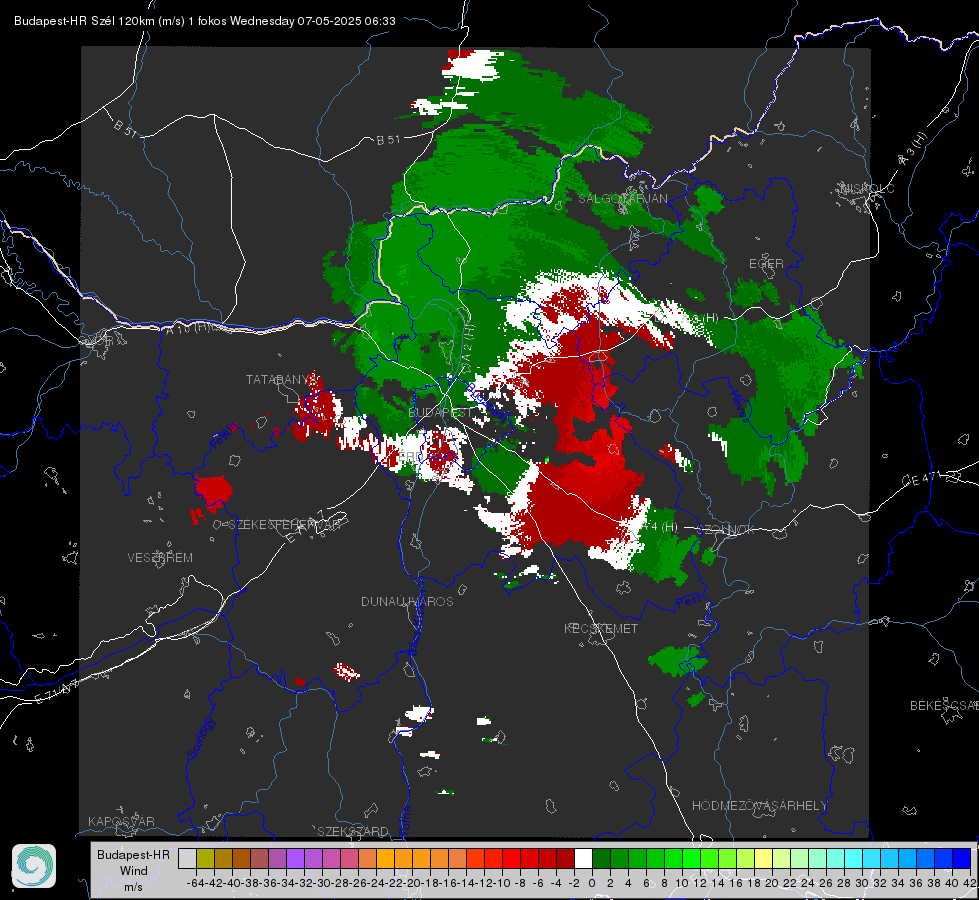The width and height of the screenshot is (979, 900).
Task: Click the '42' value on the legend scale
Action: [x=970, y=883]
